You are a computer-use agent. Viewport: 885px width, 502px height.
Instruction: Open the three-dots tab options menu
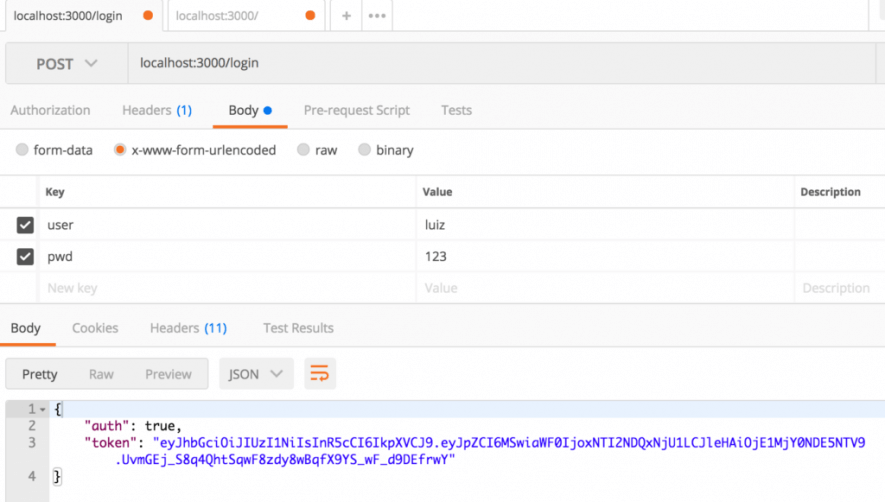377,16
